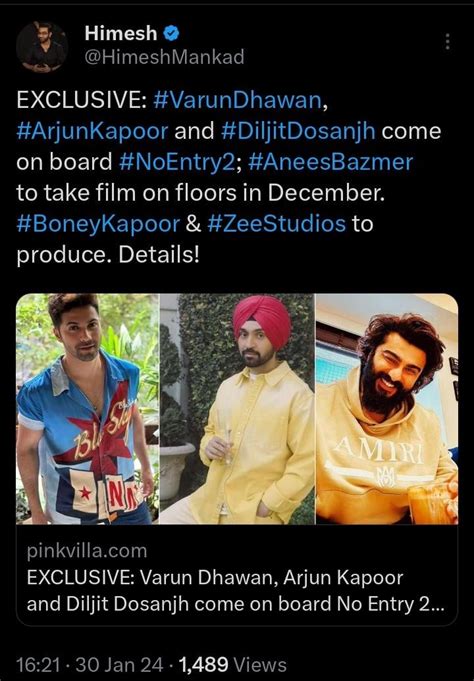View the 1,489 Views count
The height and width of the screenshot is (681, 474).
(233, 664)
